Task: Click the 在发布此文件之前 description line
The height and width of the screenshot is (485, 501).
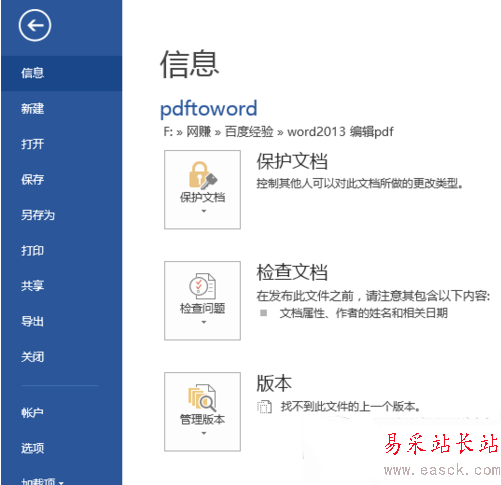Action: point(373,296)
